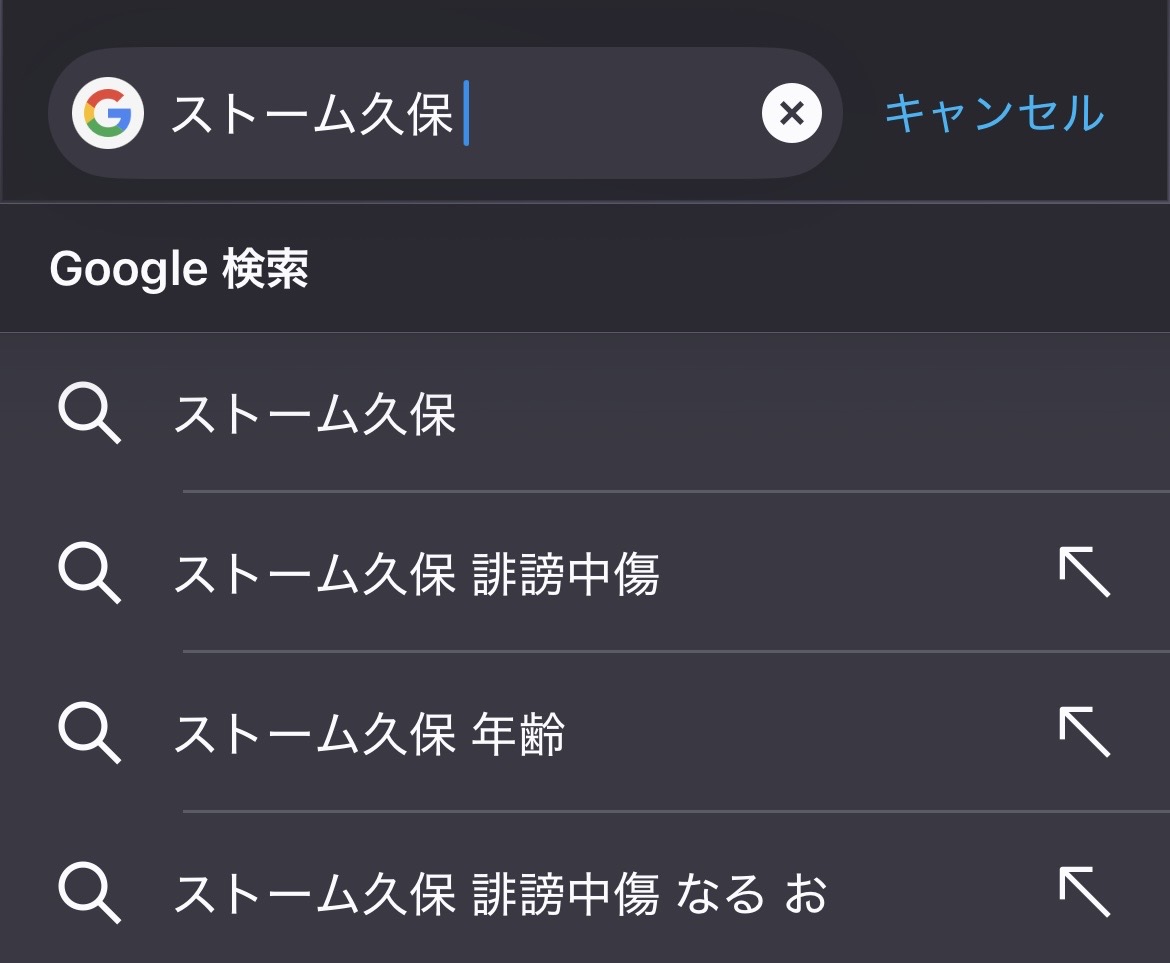The width and height of the screenshot is (1170, 963).
Task: Select the first suggestion ストーム久保
Action: pyautogui.click(x=315, y=414)
